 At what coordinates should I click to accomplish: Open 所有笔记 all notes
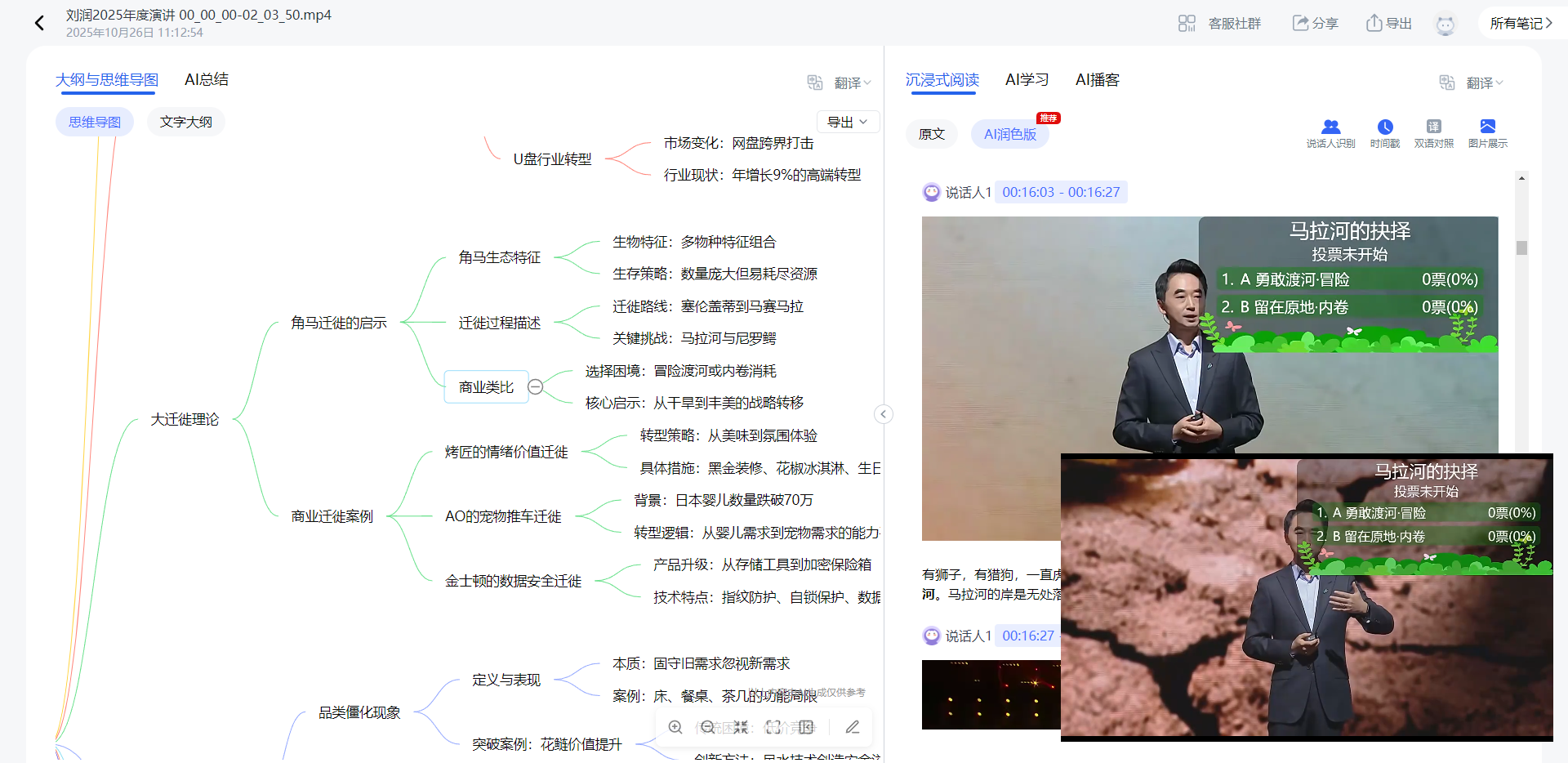(1521, 23)
